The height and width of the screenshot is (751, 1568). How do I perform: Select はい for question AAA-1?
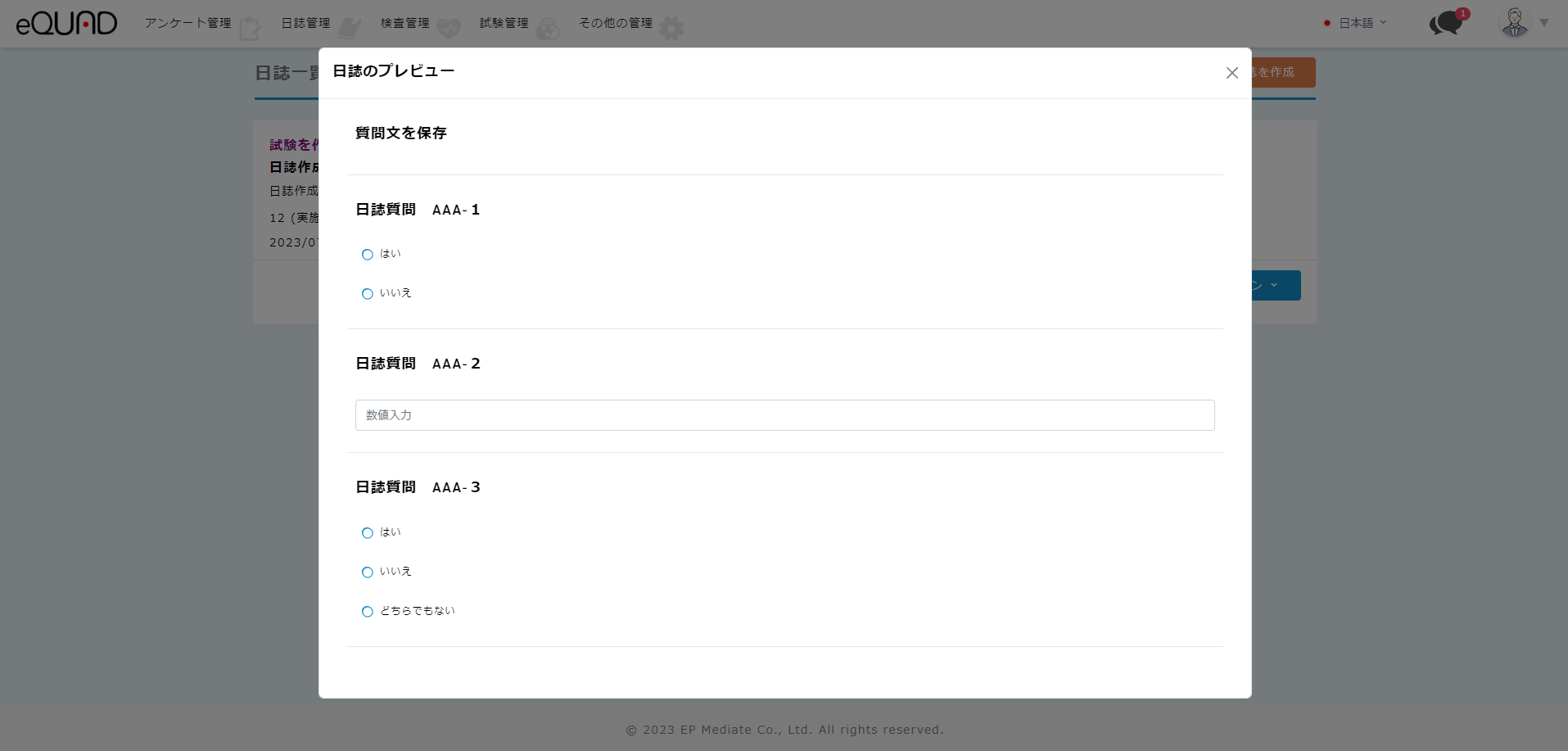tap(368, 255)
